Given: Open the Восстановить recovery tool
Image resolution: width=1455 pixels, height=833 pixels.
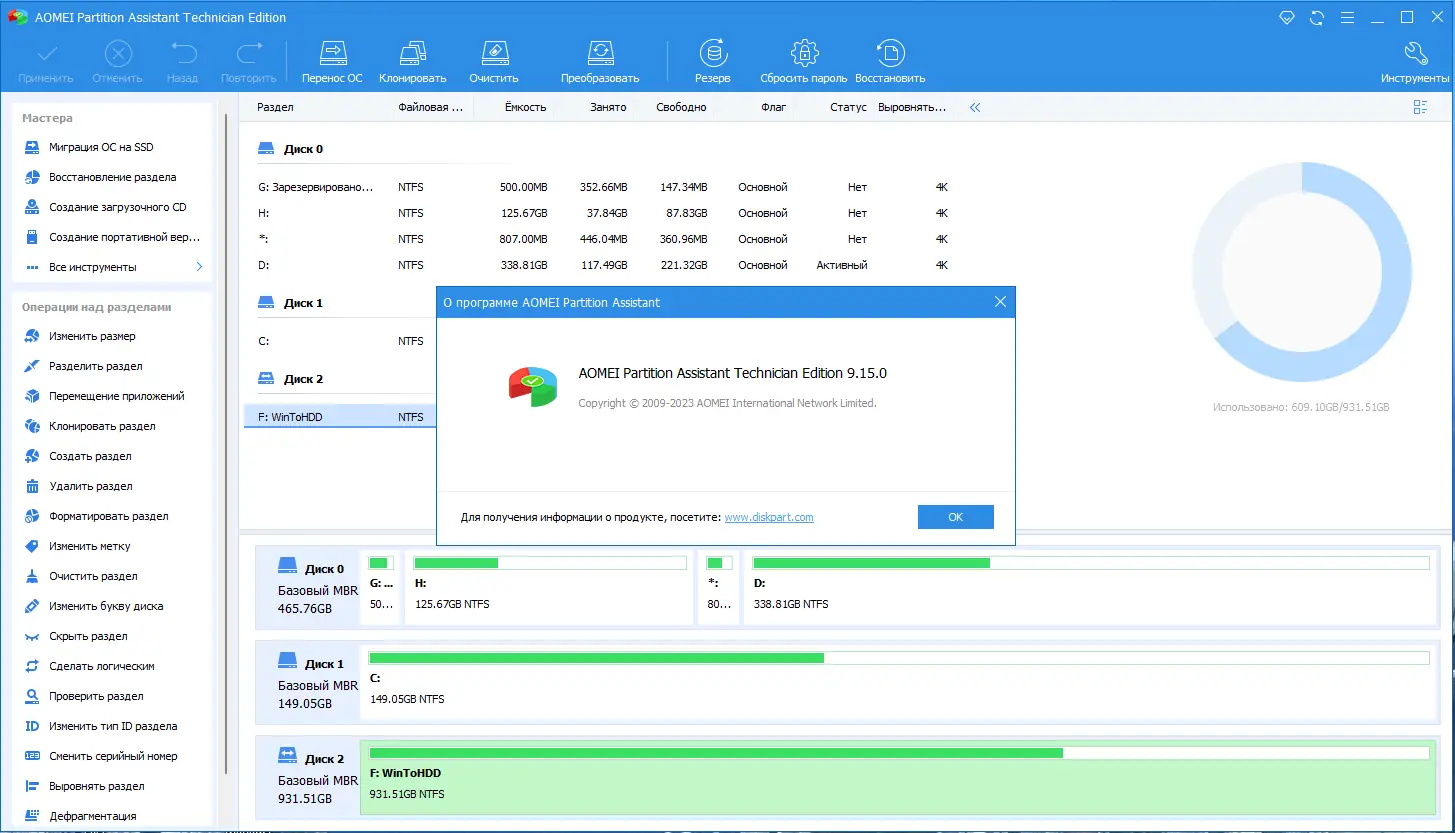Looking at the screenshot, I should [x=889, y=58].
